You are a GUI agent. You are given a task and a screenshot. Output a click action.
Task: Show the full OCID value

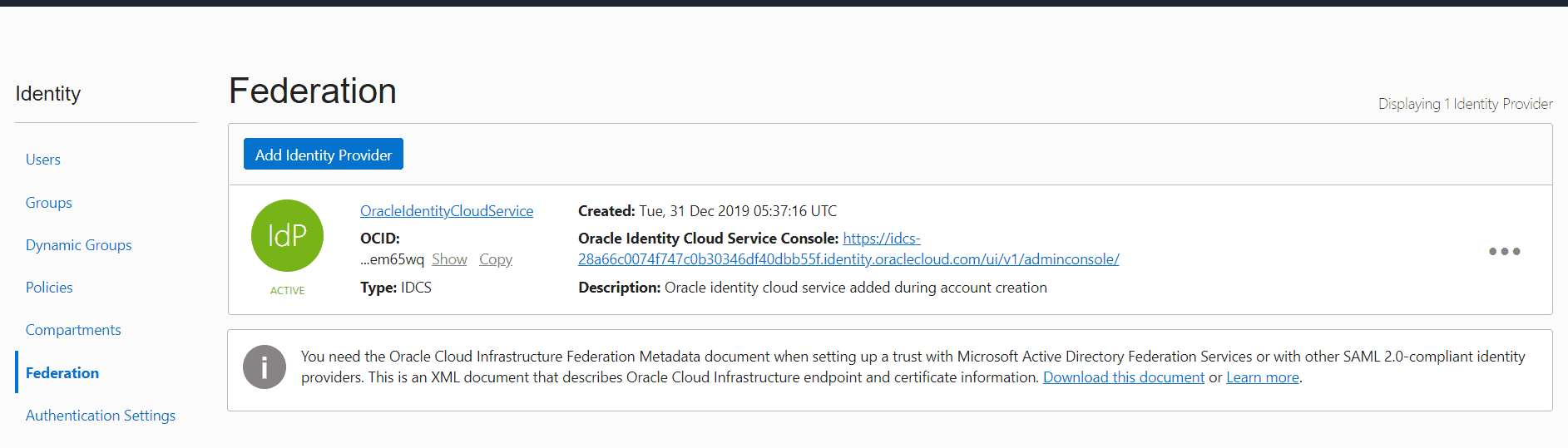pyautogui.click(x=449, y=259)
